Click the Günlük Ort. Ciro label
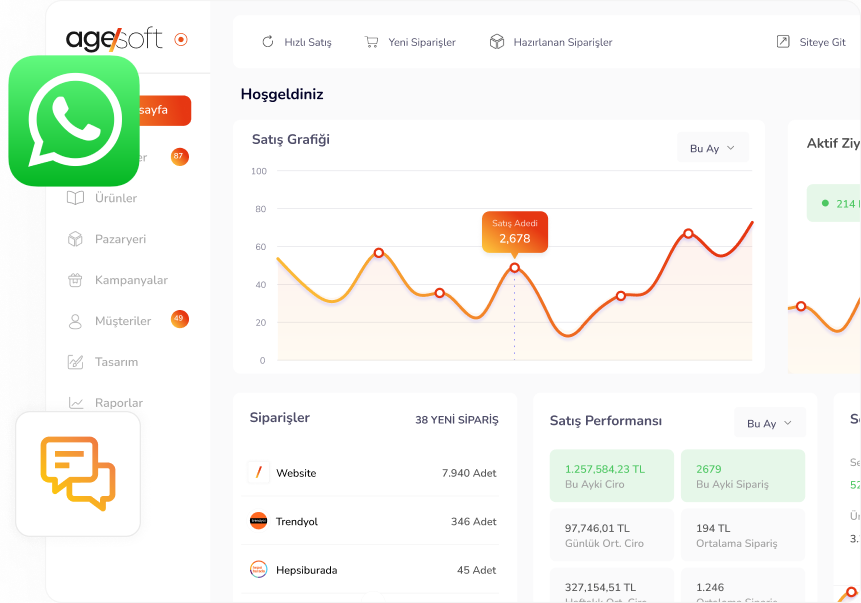This screenshot has height=603, width=861. click(605, 543)
